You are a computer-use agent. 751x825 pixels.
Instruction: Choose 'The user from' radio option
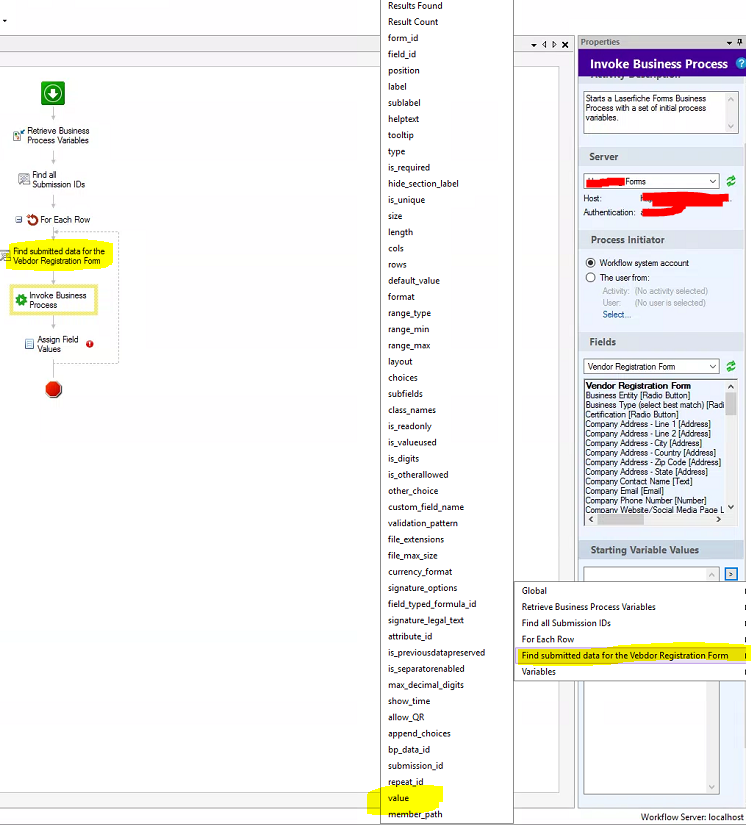click(590, 277)
